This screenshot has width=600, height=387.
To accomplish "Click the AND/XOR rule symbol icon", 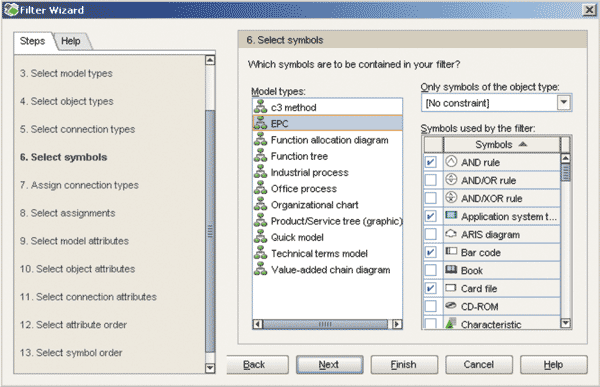I will click(x=452, y=197).
